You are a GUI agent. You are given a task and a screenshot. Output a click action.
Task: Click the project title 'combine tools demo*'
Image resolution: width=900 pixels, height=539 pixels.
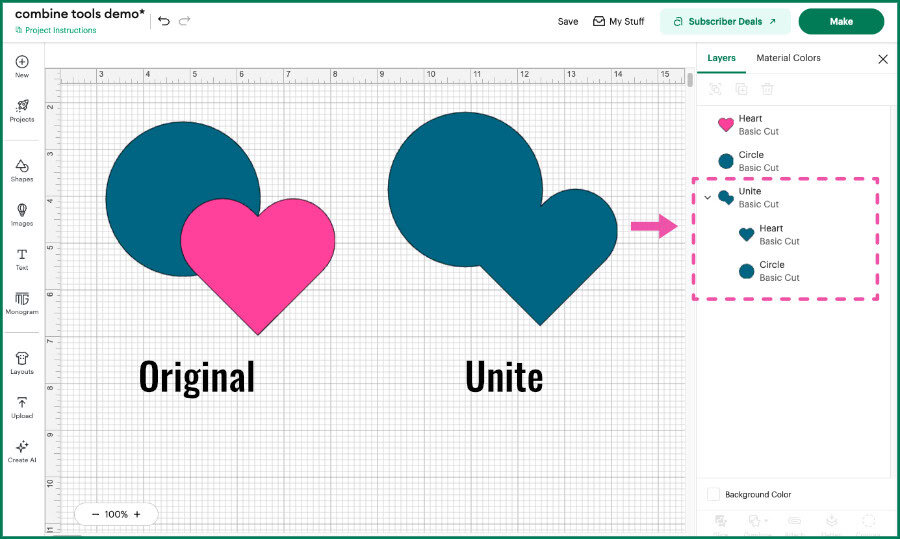80,13
